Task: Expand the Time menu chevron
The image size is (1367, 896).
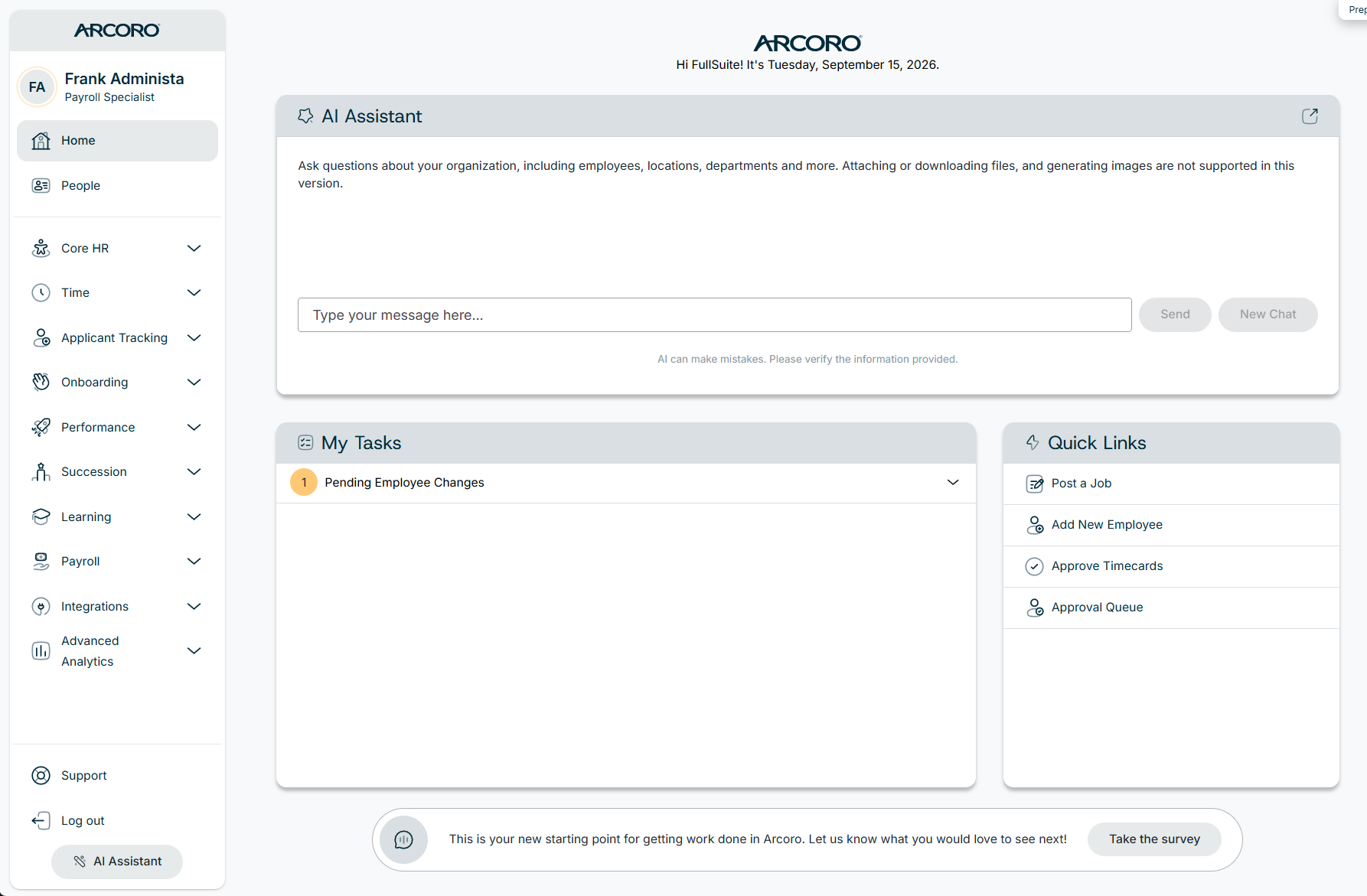Action: [x=194, y=293]
